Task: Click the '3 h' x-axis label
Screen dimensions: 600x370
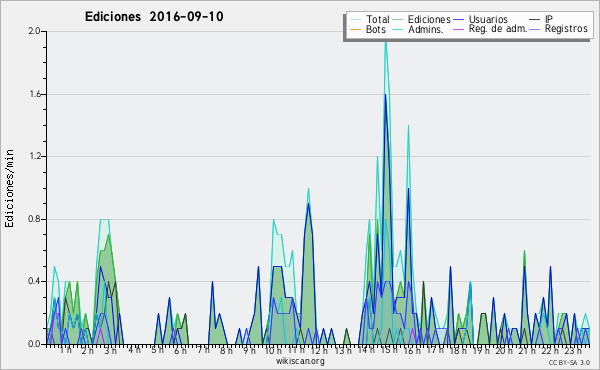Action: pos(111,350)
